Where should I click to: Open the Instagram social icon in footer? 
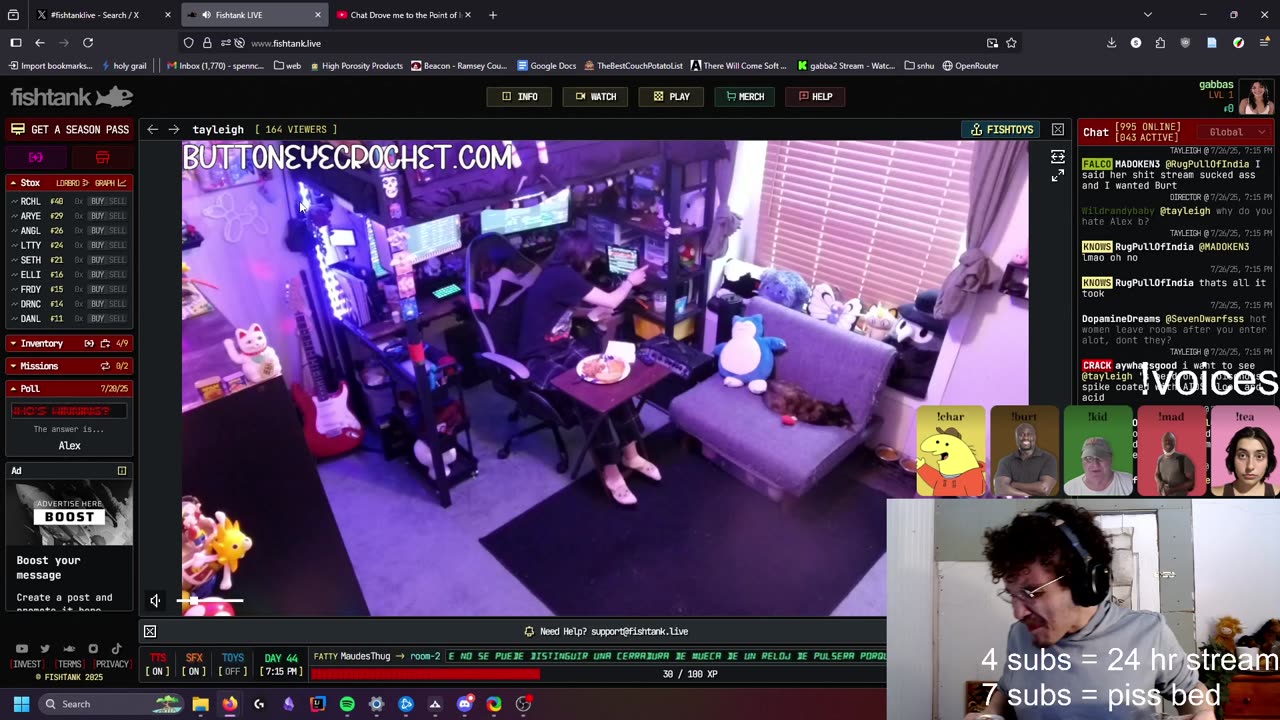pos(93,649)
